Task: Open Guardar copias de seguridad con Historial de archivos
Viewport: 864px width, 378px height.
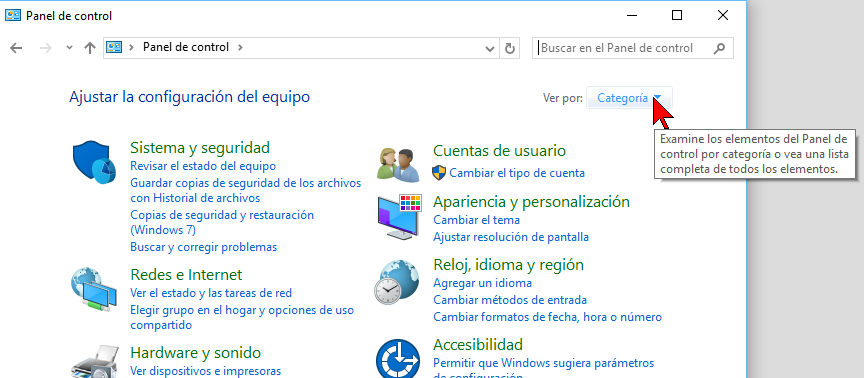Action: (246, 190)
